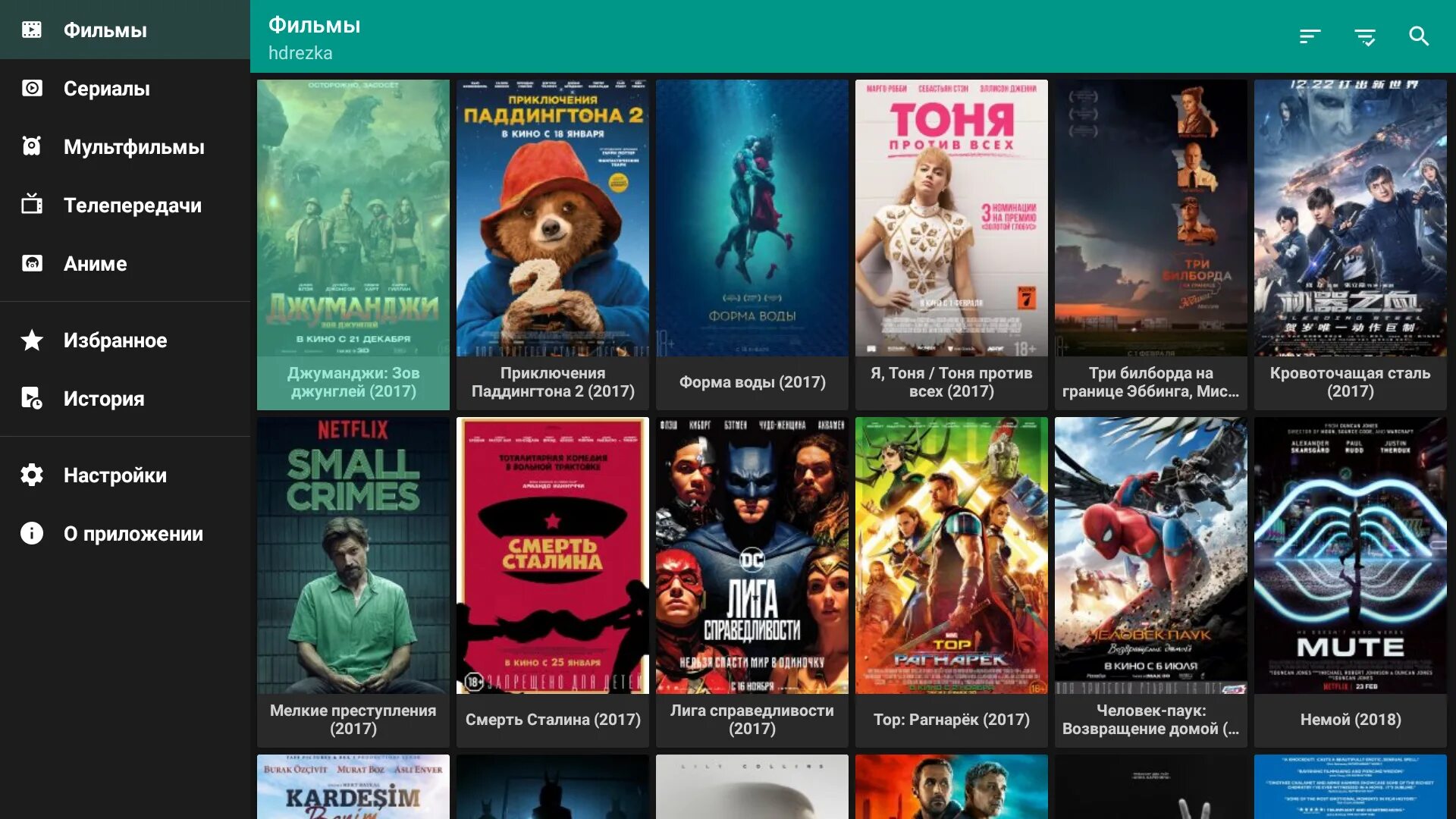The image size is (1456, 819).
Task: Click the title Приключения Паддингтона 2 (2017)
Action: pos(553,382)
